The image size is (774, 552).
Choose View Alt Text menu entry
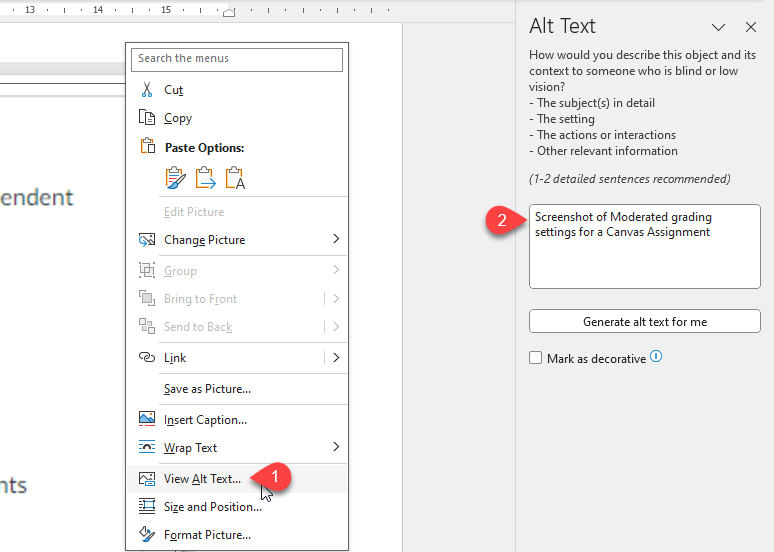pyautogui.click(x=202, y=479)
